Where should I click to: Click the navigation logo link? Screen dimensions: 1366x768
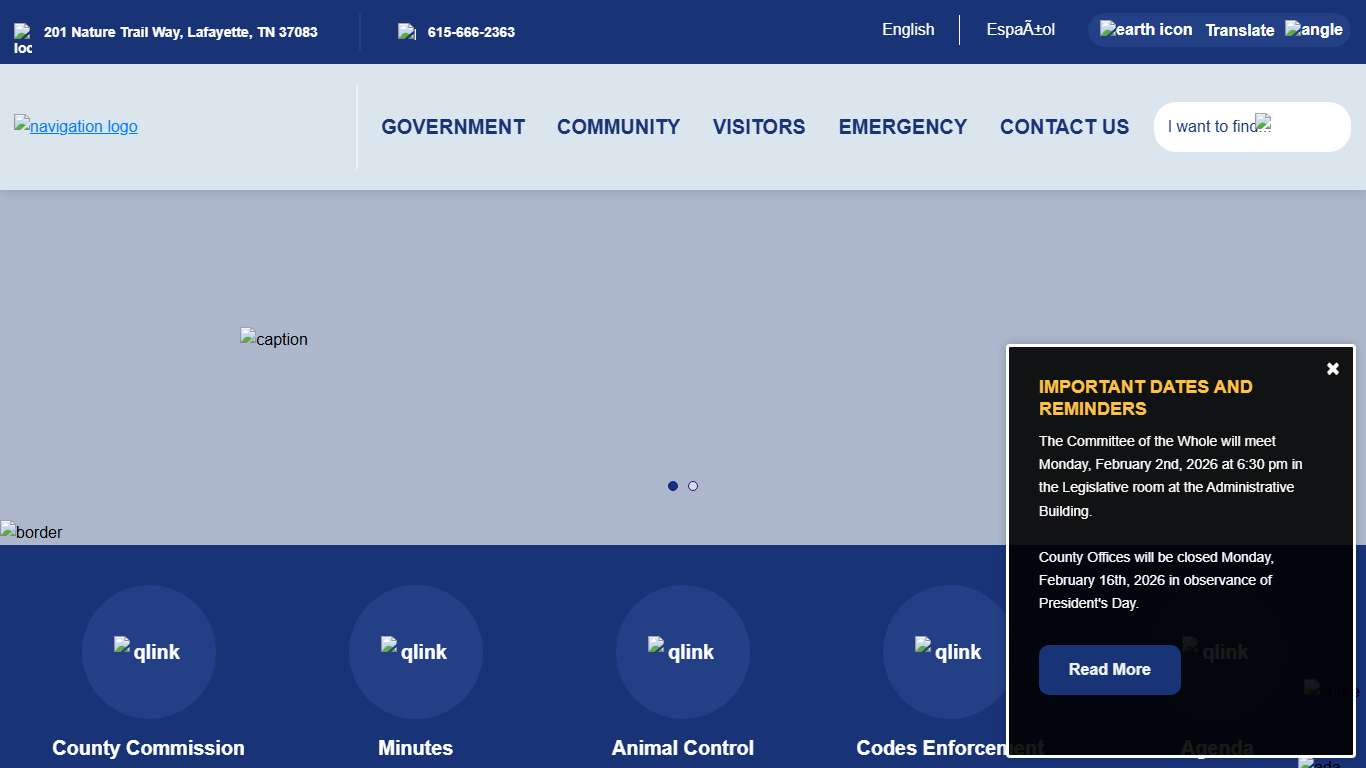click(x=76, y=126)
